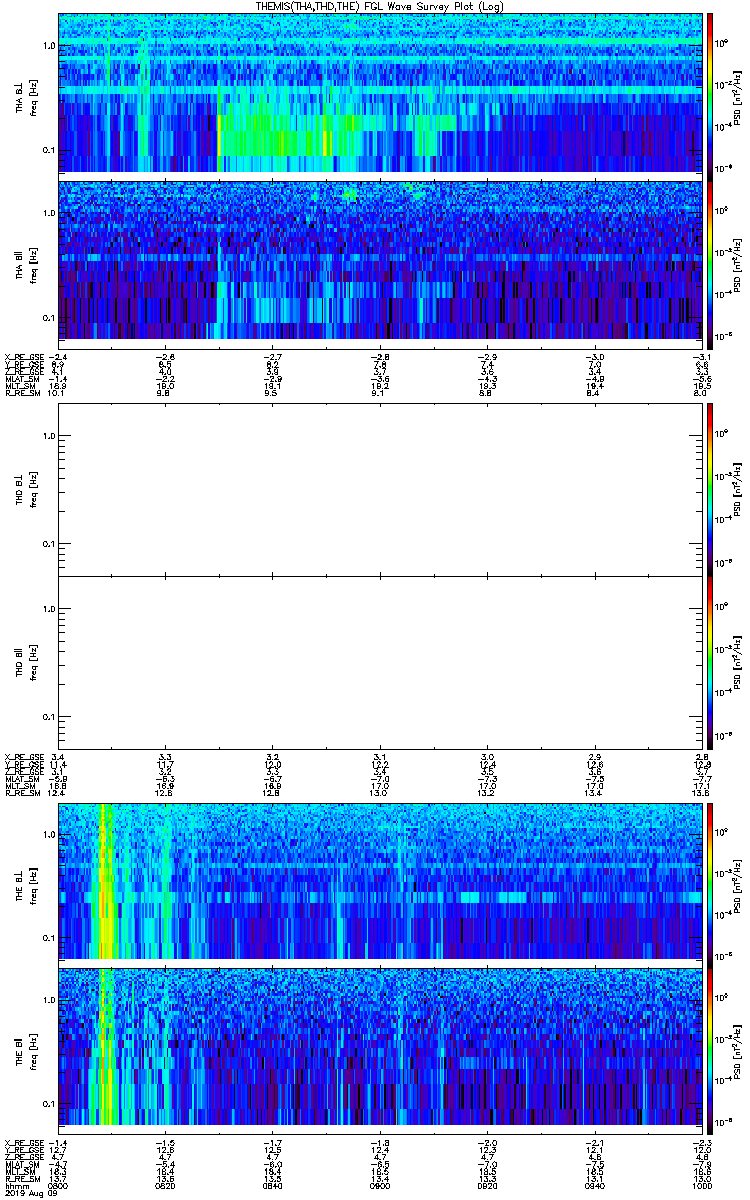Click the empty THD B-perpendicular plot panel
This screenshot has width=750, height=1200.
point(380,489)
